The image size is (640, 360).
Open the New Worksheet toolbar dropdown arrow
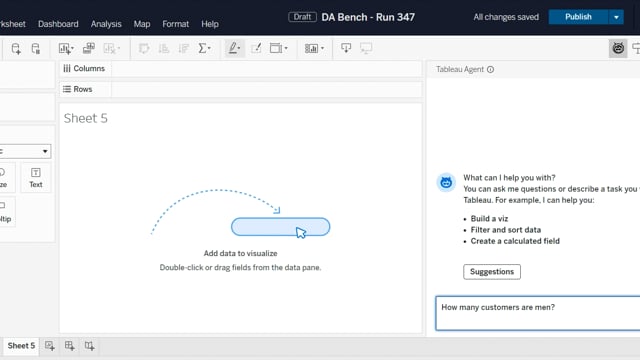72,49
